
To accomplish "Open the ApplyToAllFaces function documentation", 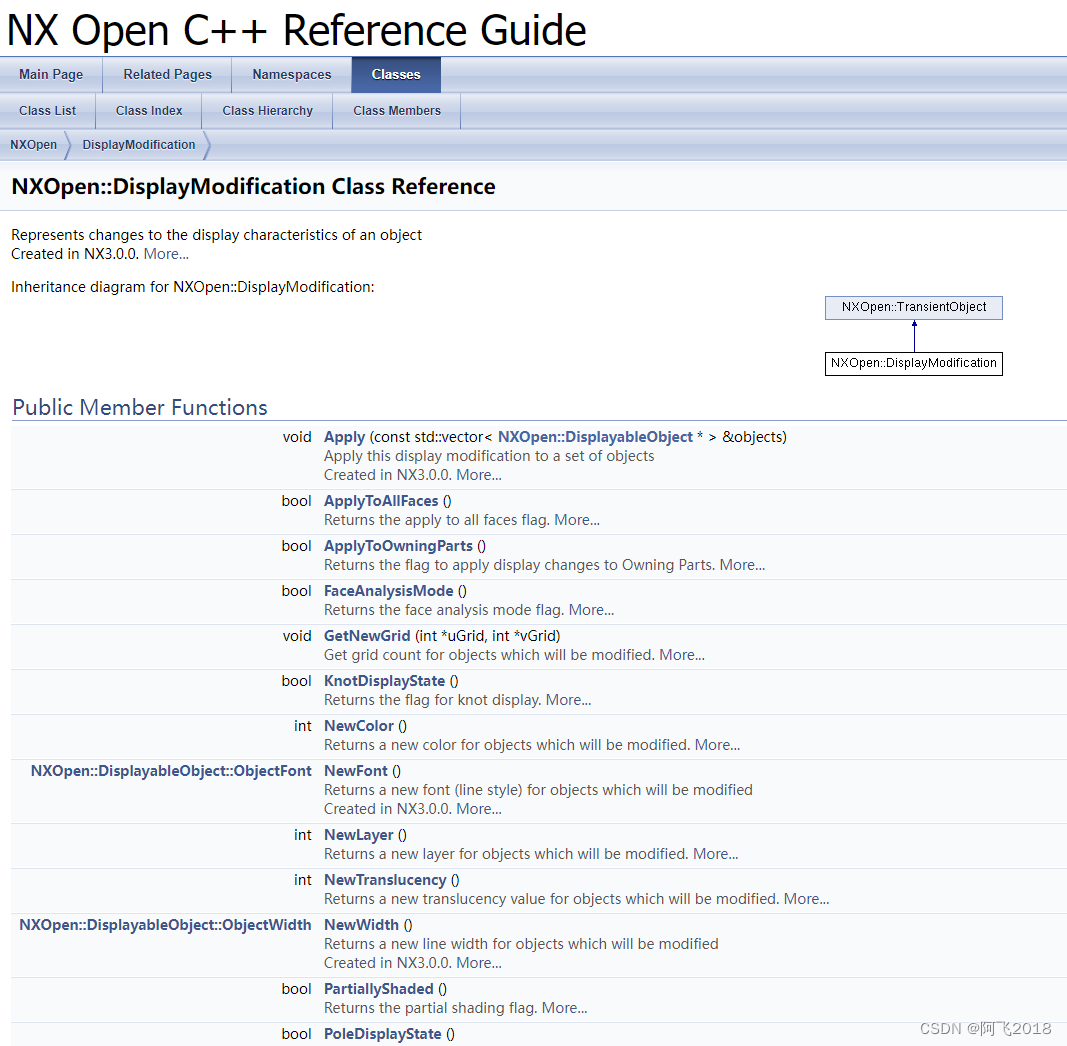I will [379, 500].
